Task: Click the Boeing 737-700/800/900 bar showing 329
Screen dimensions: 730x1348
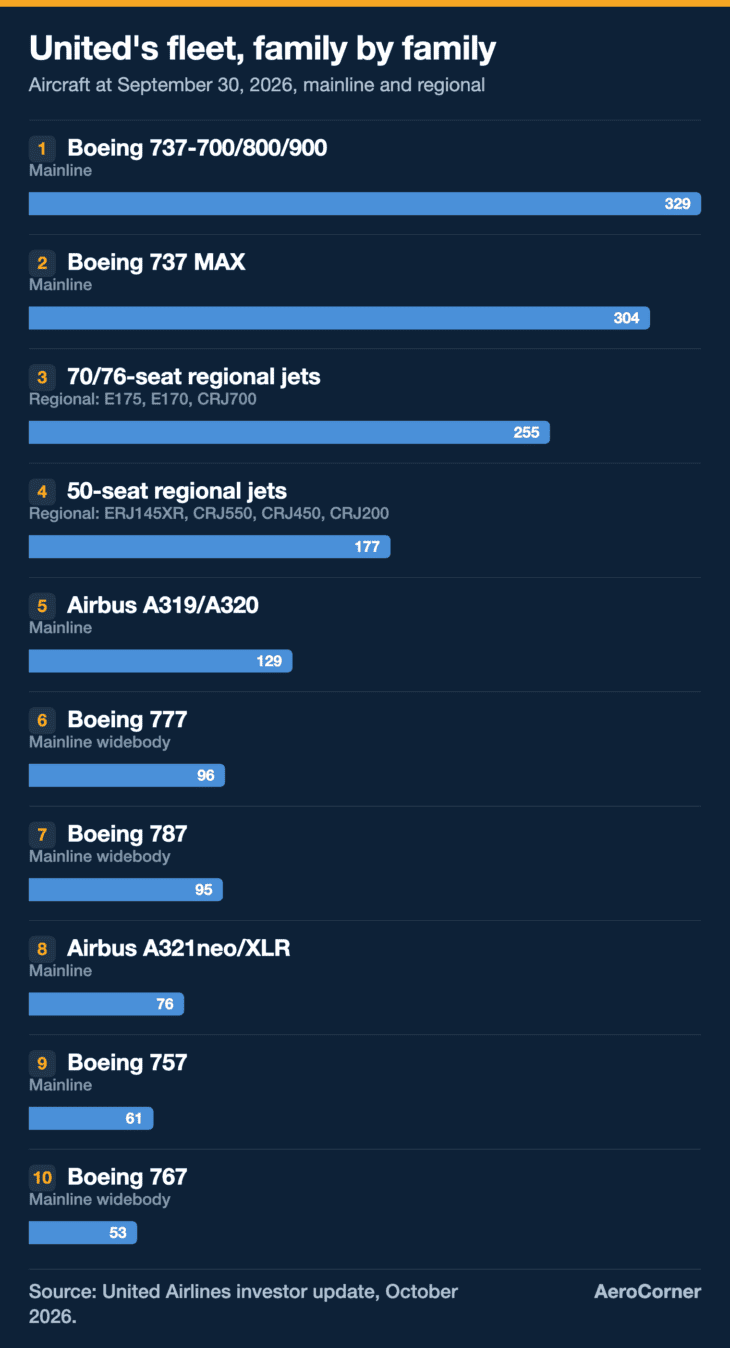Action: click(x=365, y=204)
